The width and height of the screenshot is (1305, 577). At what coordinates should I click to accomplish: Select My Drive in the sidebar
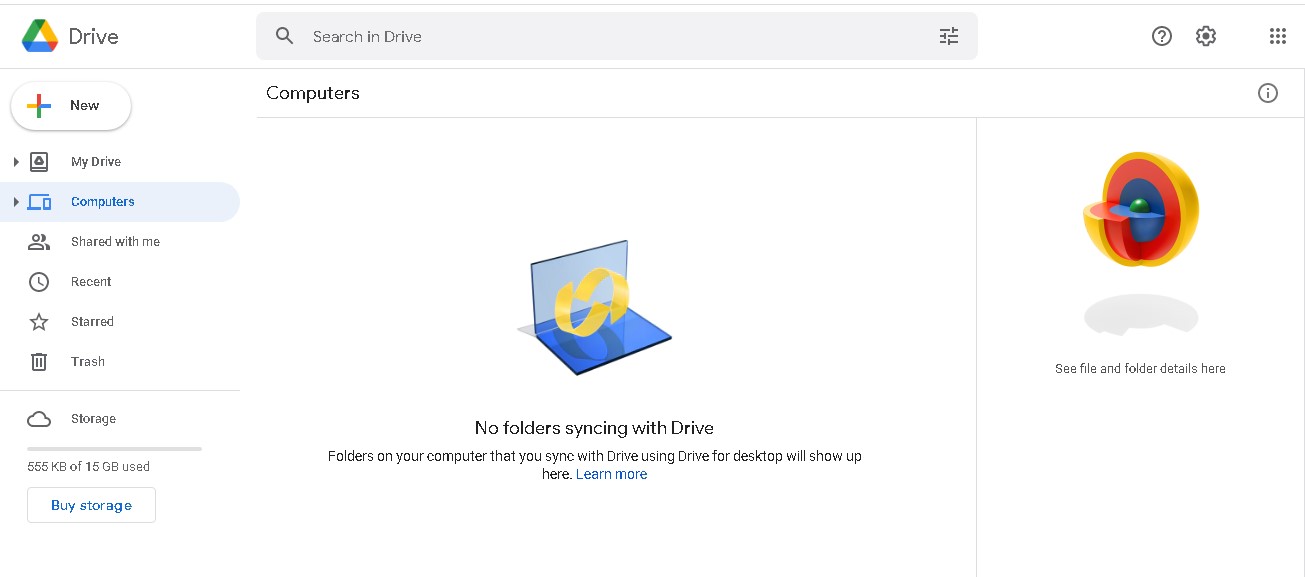point(95,161)
